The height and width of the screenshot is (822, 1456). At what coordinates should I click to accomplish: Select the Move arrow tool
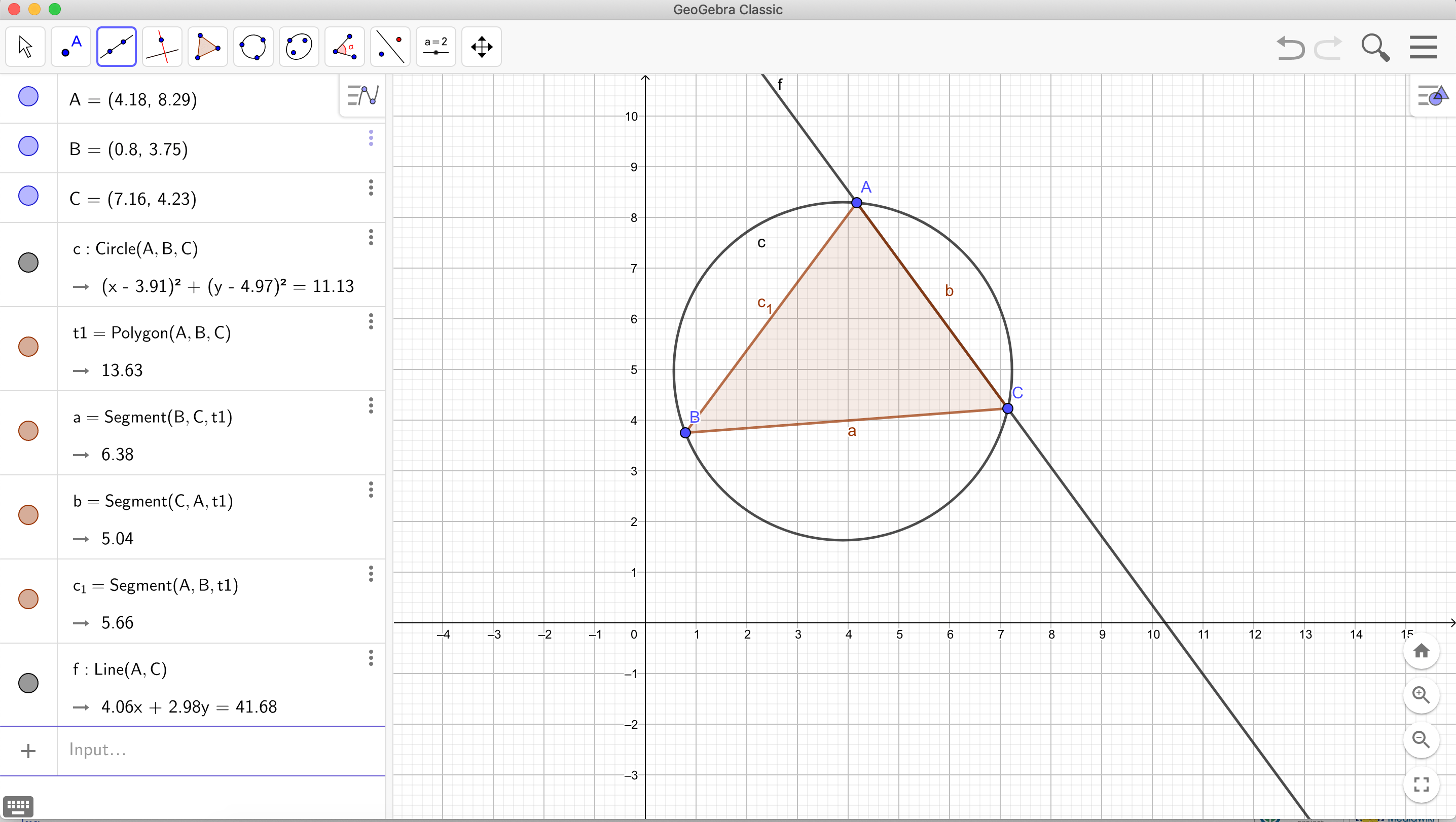(x=25, y=46)
